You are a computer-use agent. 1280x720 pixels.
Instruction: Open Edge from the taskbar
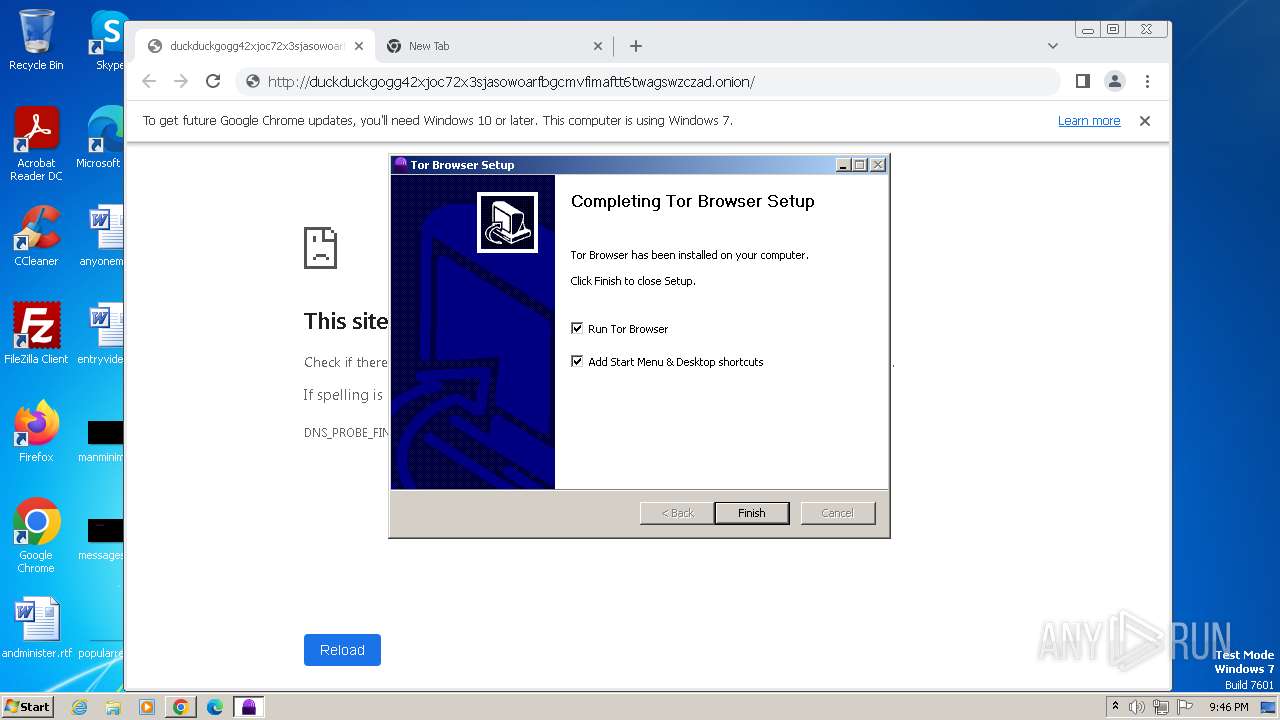pyautogui.click(x=215, y=707)
